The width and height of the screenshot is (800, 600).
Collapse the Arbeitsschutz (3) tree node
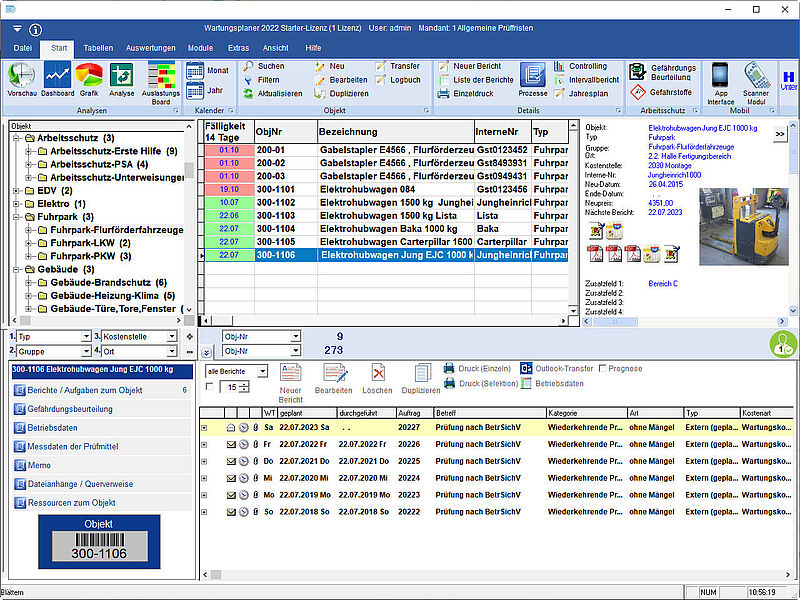coord(16,138)
